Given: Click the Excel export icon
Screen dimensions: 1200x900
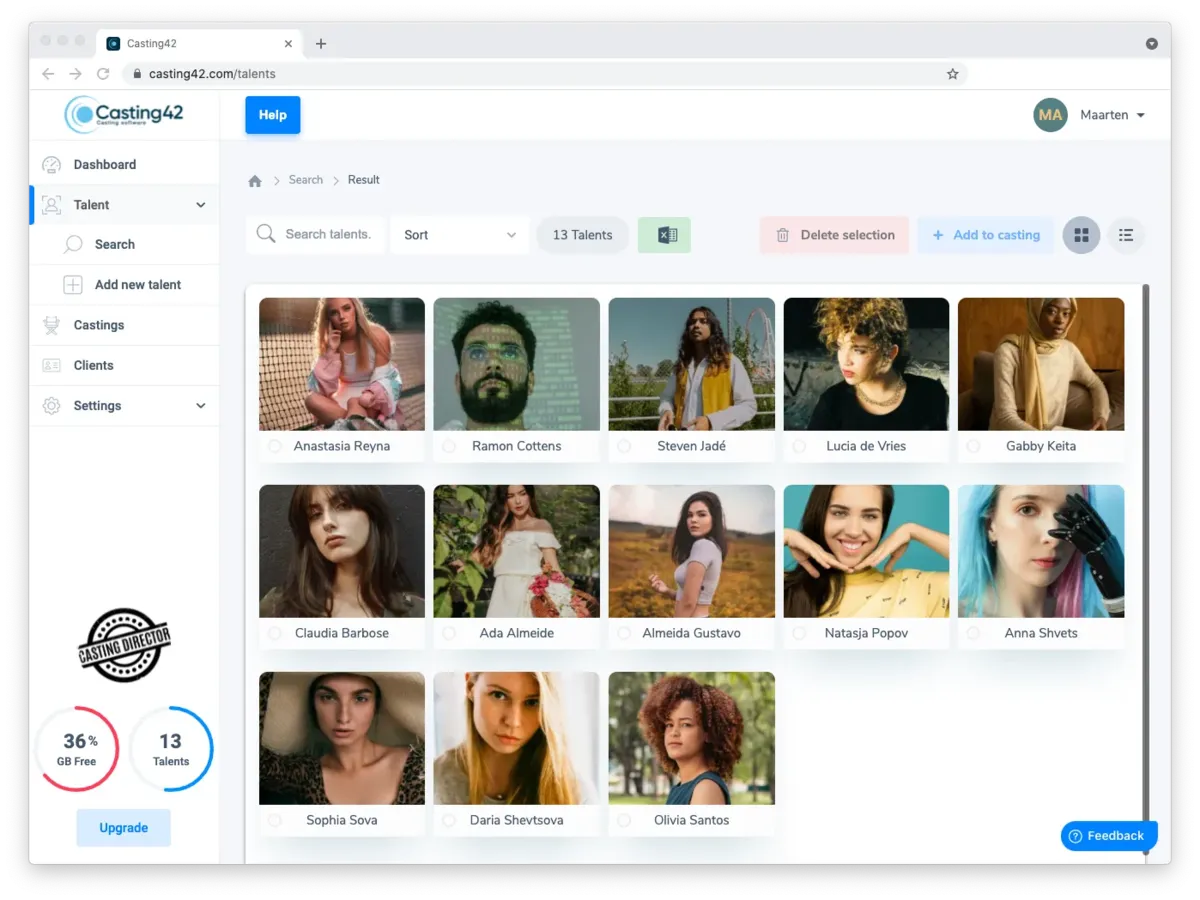Looking at the screenshot, I should [664, 235].
